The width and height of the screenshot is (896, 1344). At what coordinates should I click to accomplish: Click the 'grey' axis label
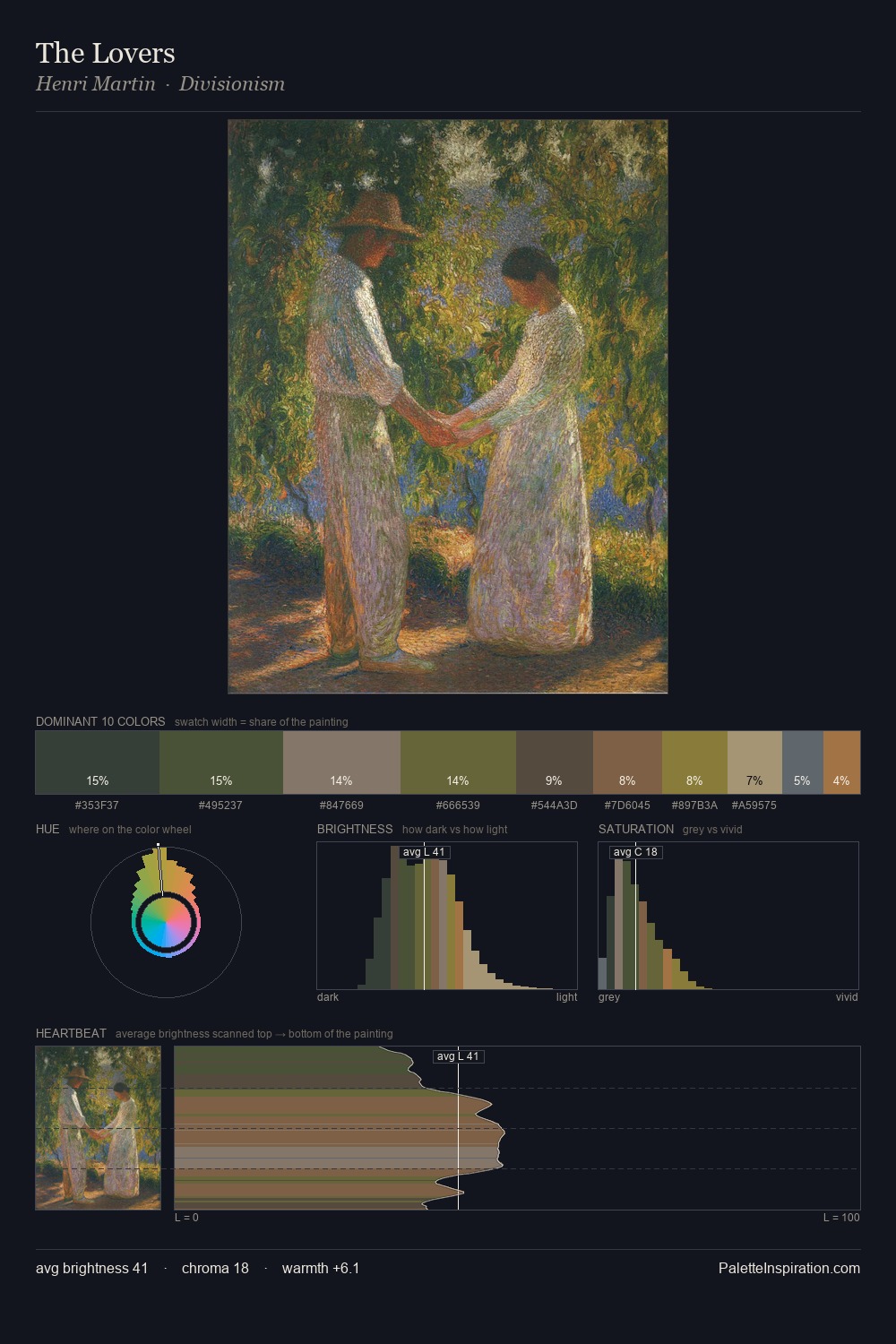pos(609,997)
